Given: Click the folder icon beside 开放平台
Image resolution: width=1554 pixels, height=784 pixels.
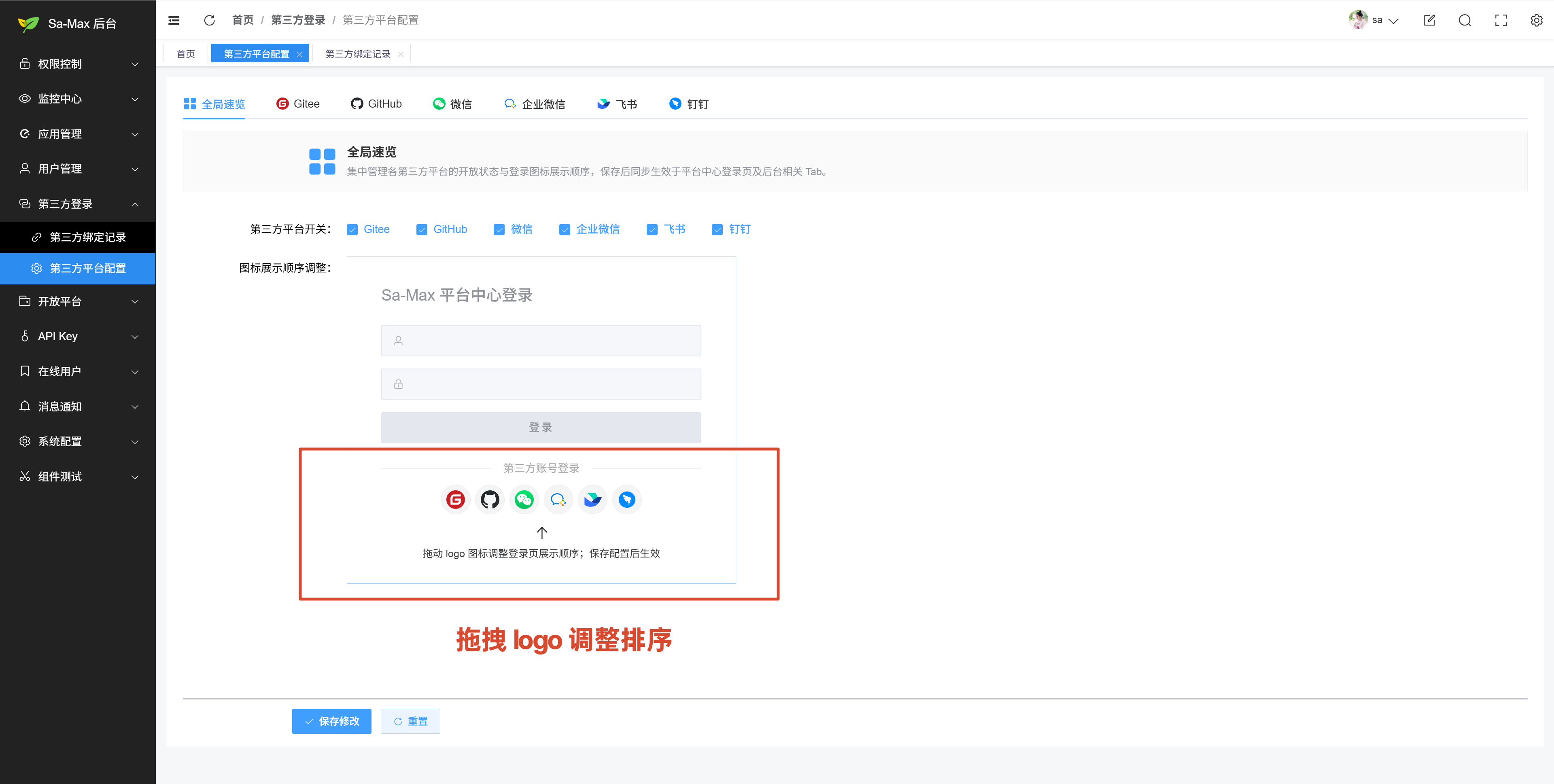Looking at the screenshot, I should click(x=25, y=301).
